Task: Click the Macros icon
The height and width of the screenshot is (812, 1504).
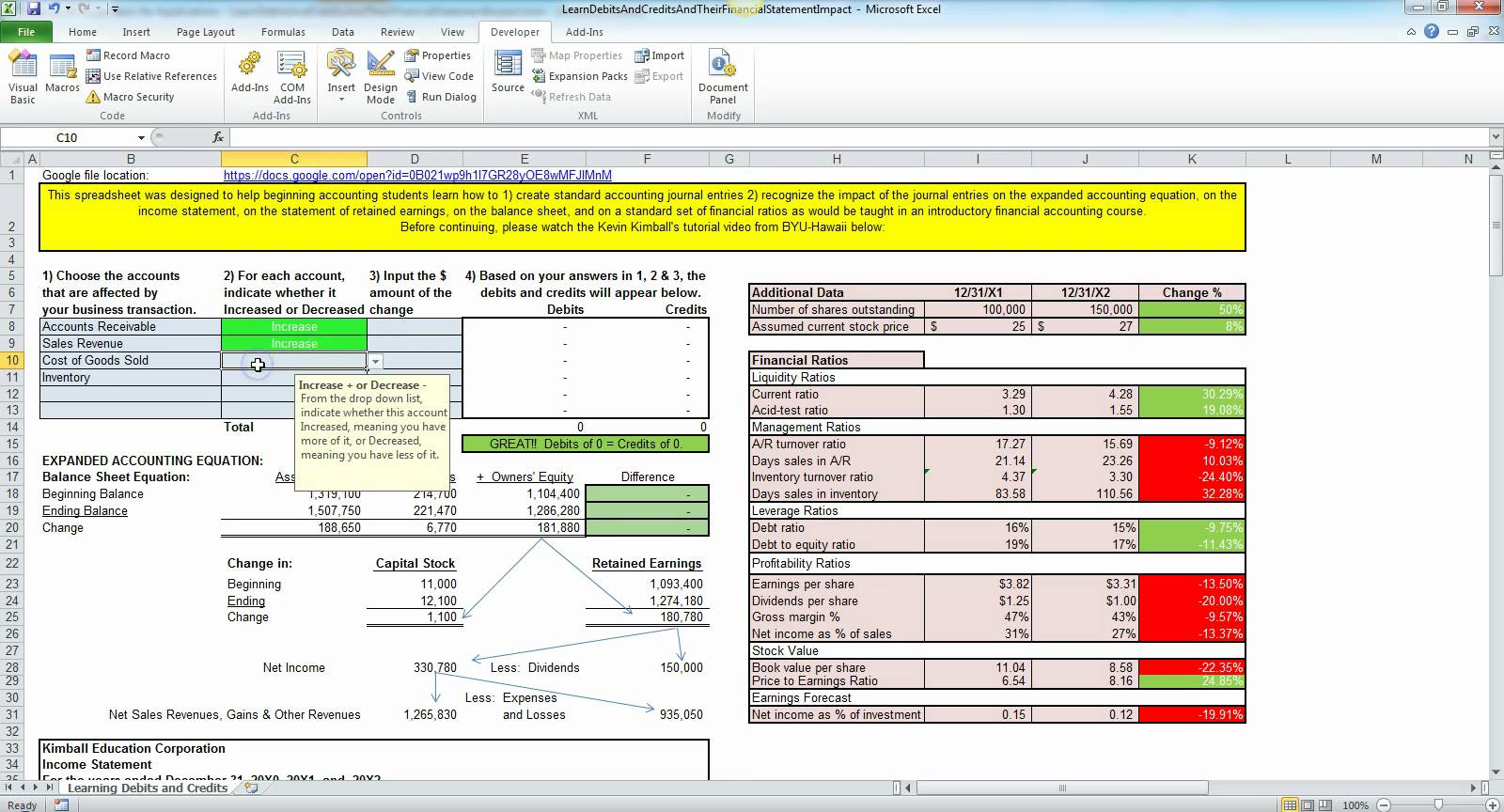Action: 62,74
